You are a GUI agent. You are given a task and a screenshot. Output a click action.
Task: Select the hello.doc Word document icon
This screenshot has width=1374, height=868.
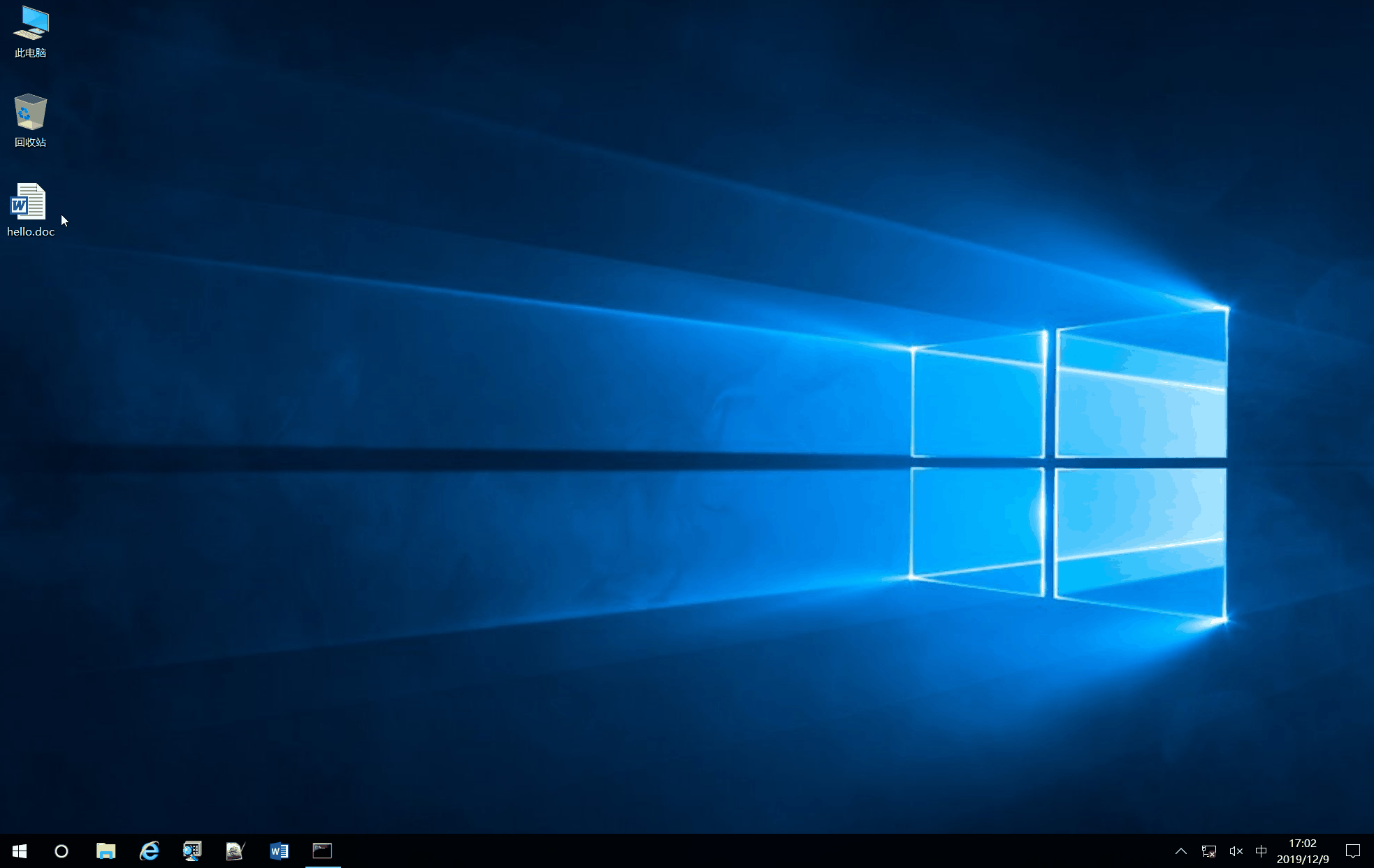(x=30, y=210)
